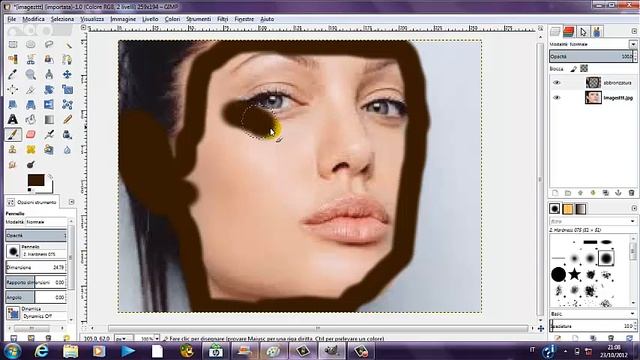Select the Rectangle Select tool
The height and width of the screenshot is (360, 640).
click(13, 44)
